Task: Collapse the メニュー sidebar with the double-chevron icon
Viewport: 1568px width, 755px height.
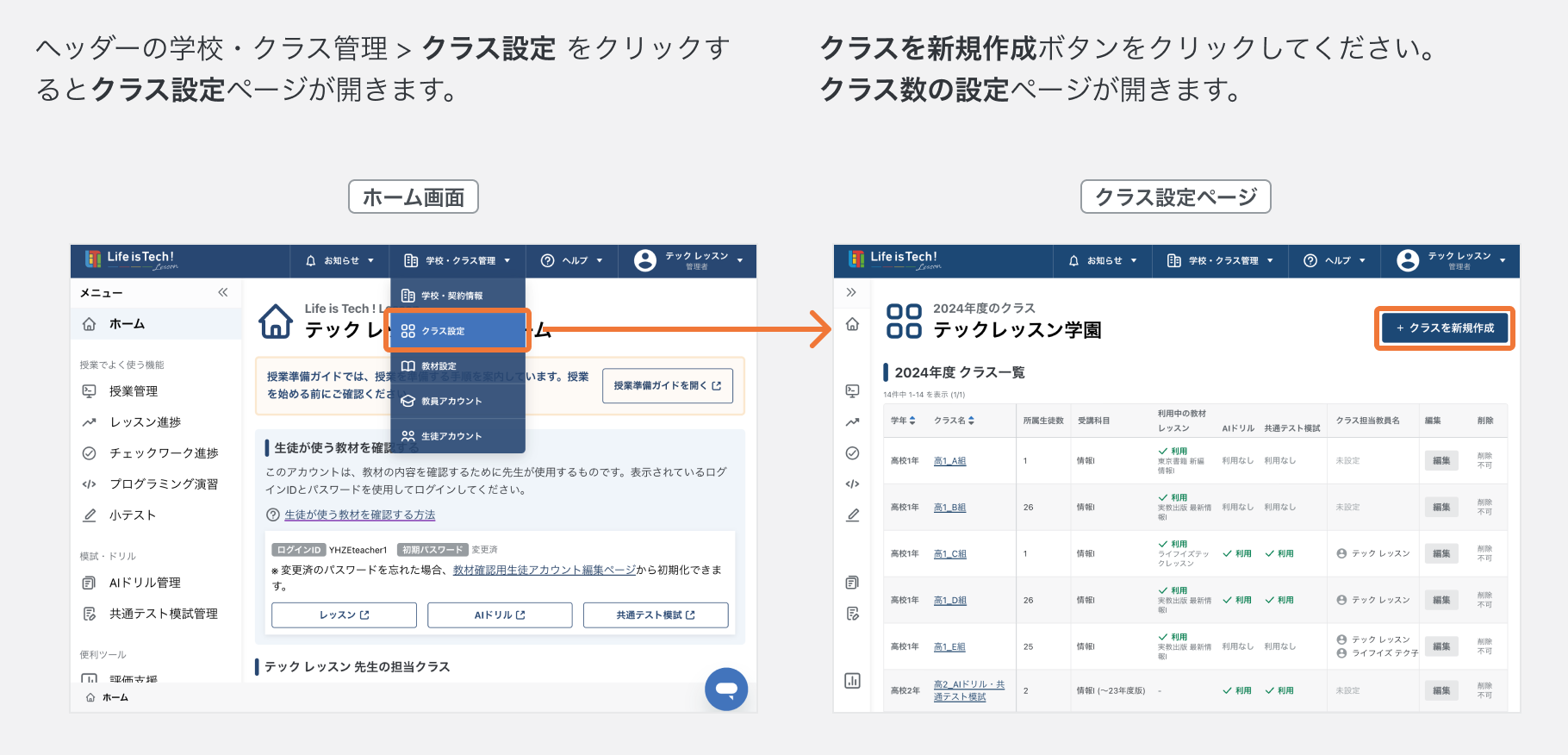Action: [223, 292]
